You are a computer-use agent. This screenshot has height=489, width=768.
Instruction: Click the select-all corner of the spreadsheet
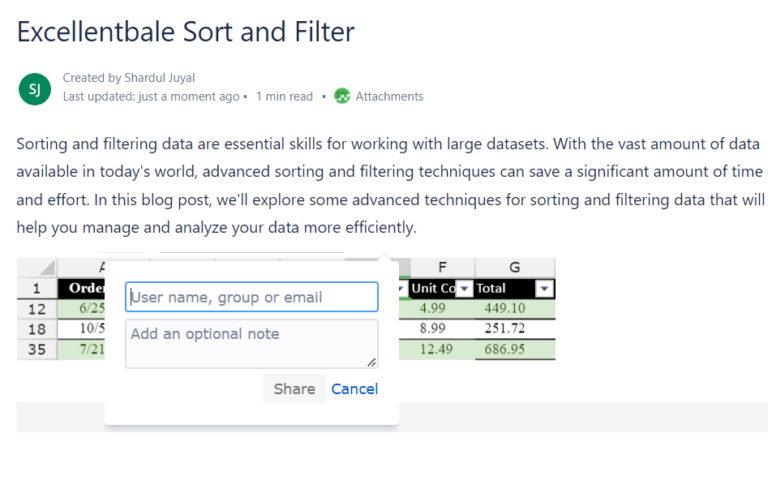(x=36, y=268)
